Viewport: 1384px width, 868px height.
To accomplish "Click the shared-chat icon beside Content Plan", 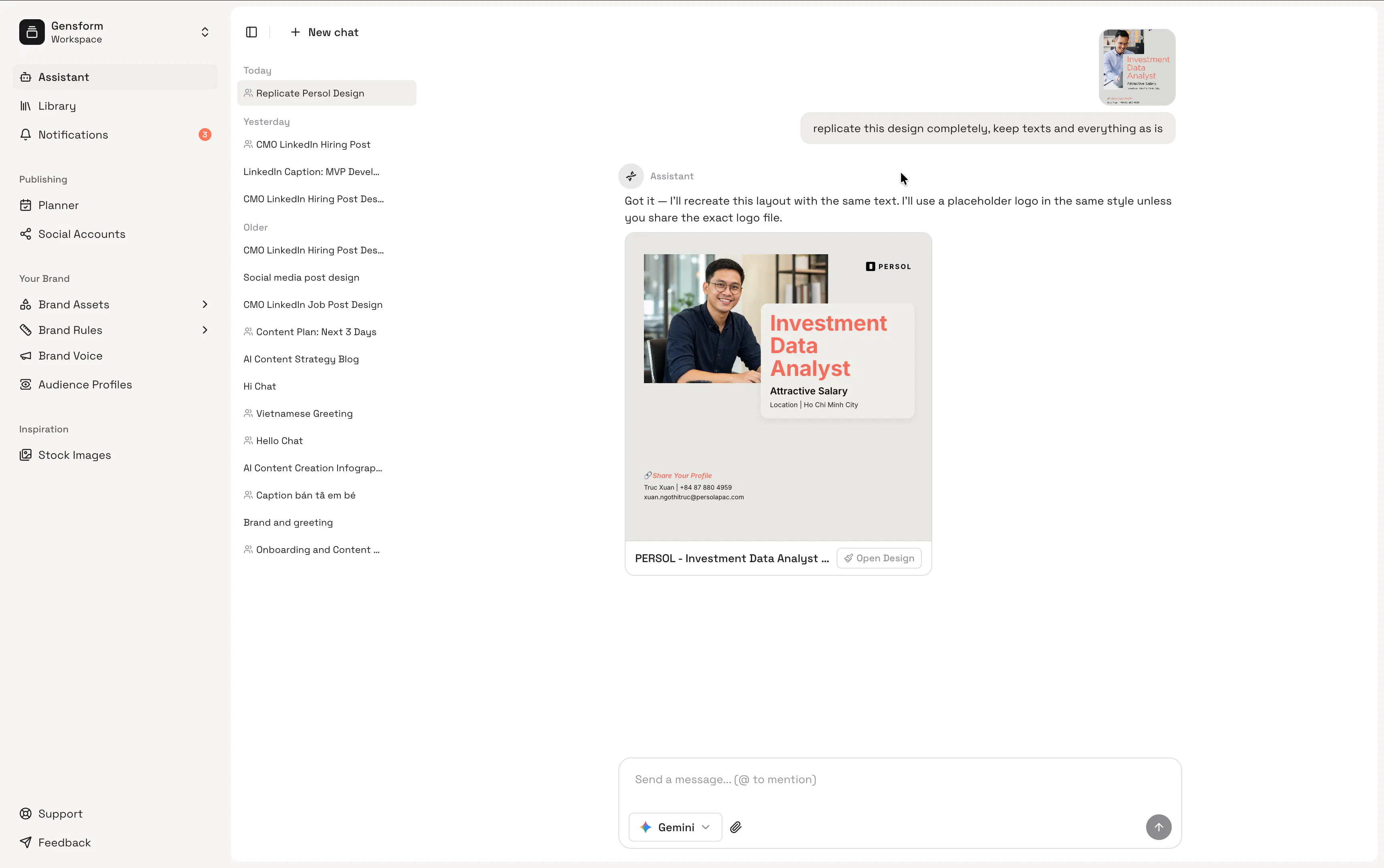I will pos(248,332).
